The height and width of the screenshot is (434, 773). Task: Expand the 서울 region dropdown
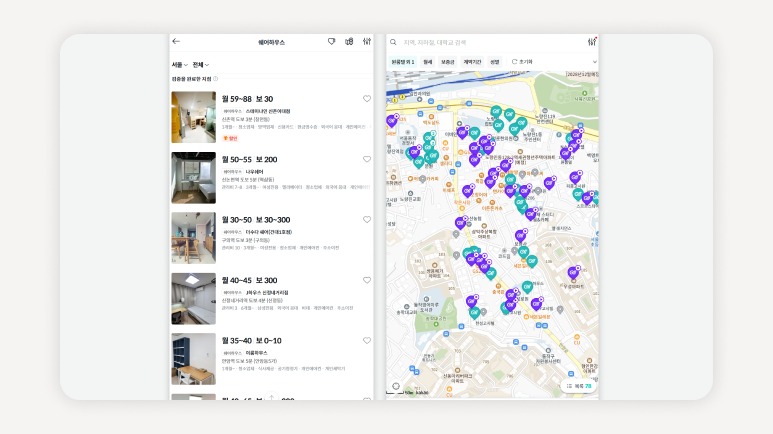(x=180, y=64)
